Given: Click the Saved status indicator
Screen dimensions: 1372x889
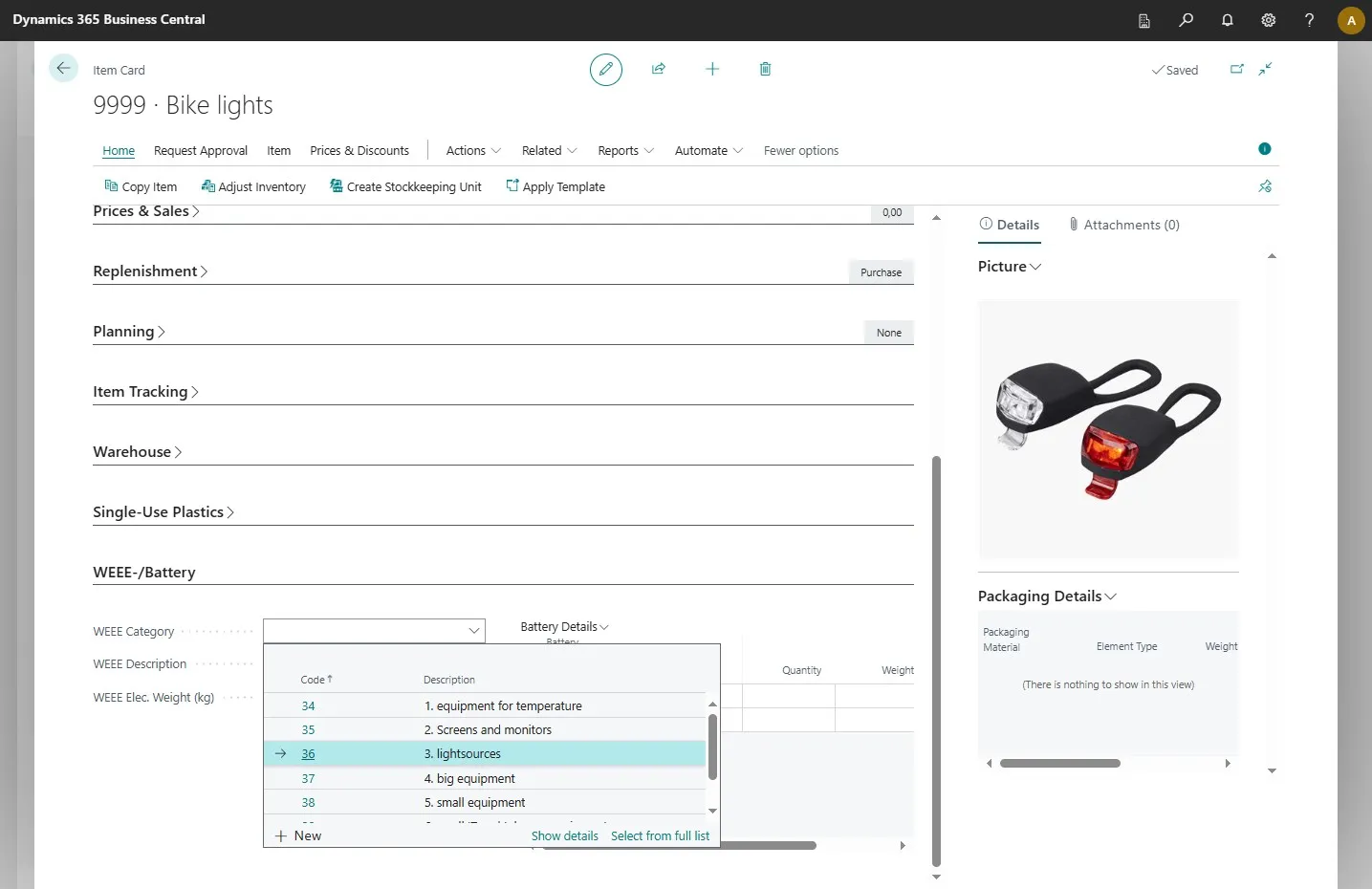Looking at the screenshot, I should click(1175, 70).
